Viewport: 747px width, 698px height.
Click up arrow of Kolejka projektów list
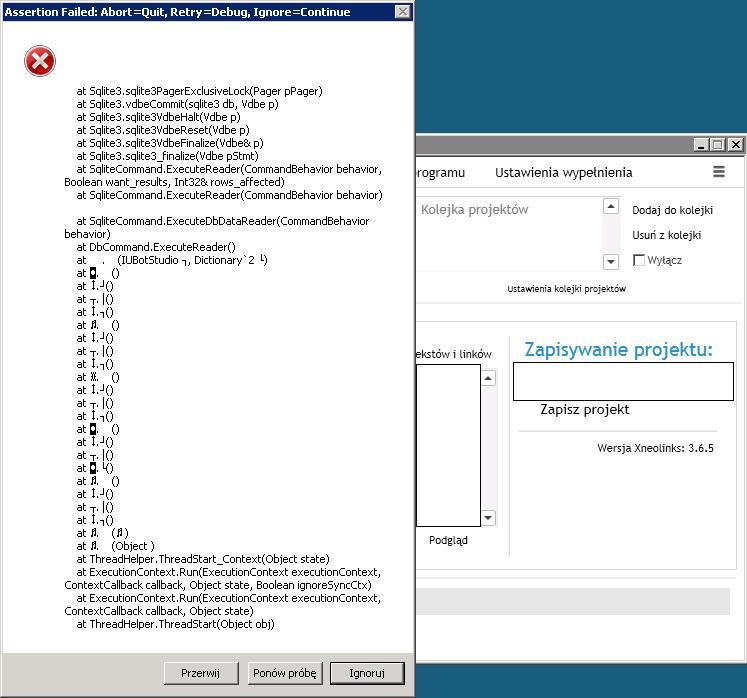click(611, 206)
